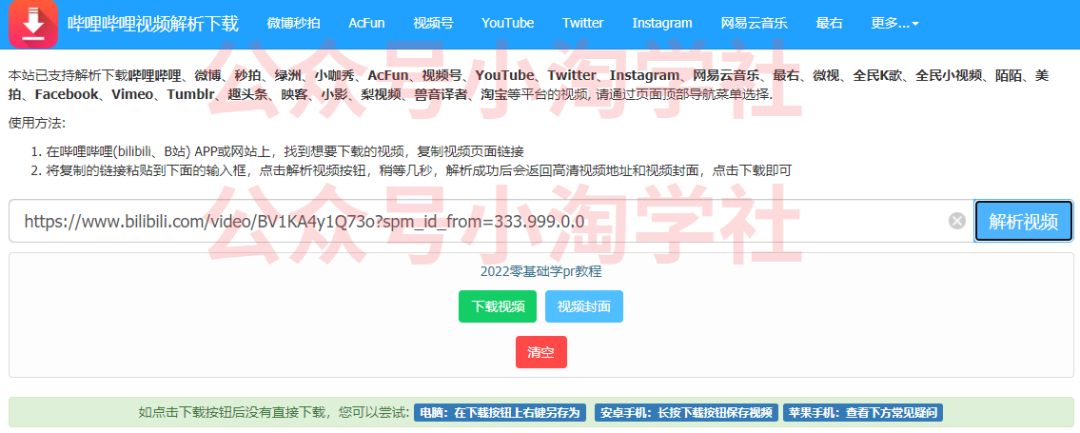
Task: Choose Instagram in the top menu
Action: [x=662, y=23]
